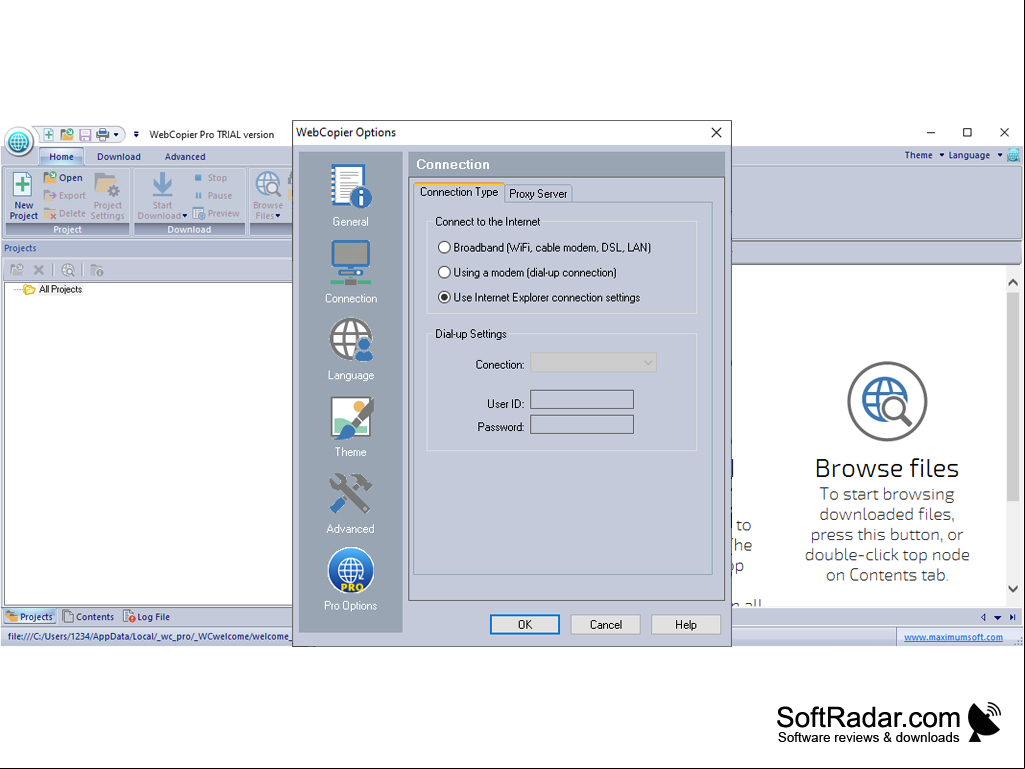Open the Conection dropdown in Dial-up Settings
This screenshot has height=769, width=1025.
593,363
